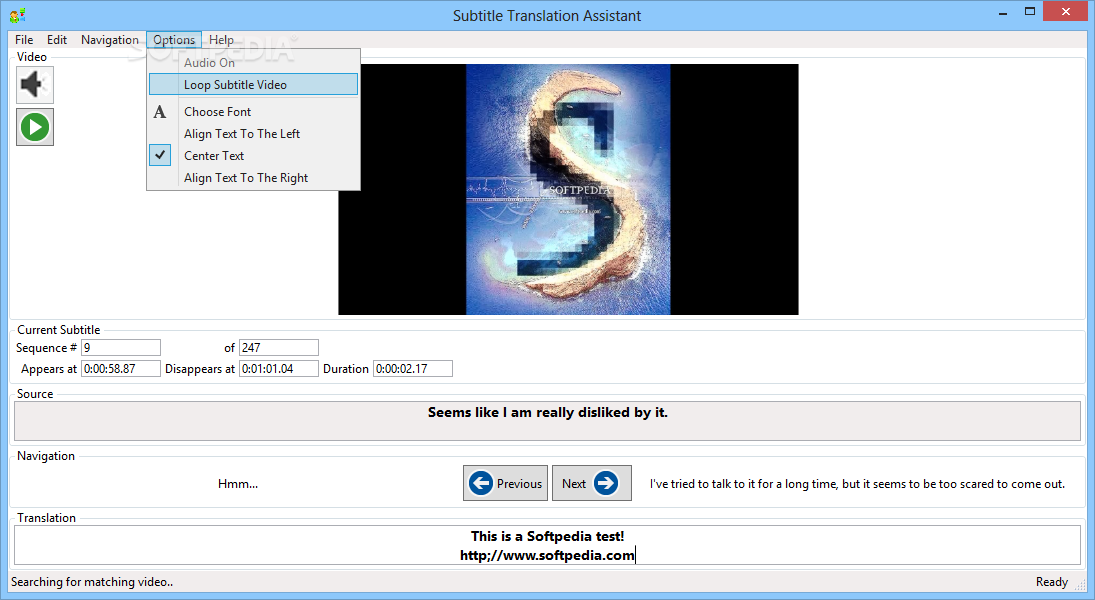Select Align Text To The Left
Viewport: 1095px width, 600px height.
tap(253, 133)
